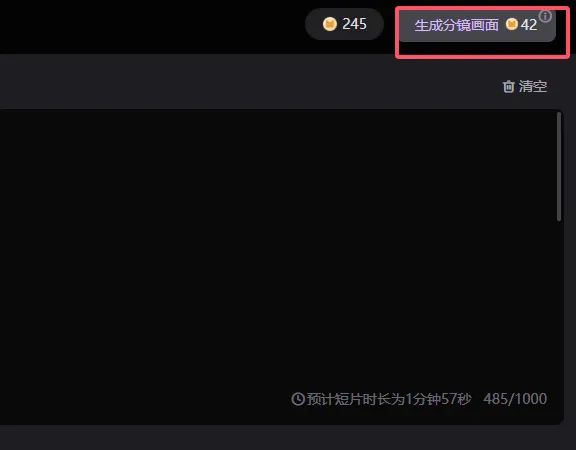Click the coin icon next to 42
The width and height of the screenshot is (576, 450).
click(511, 24)
